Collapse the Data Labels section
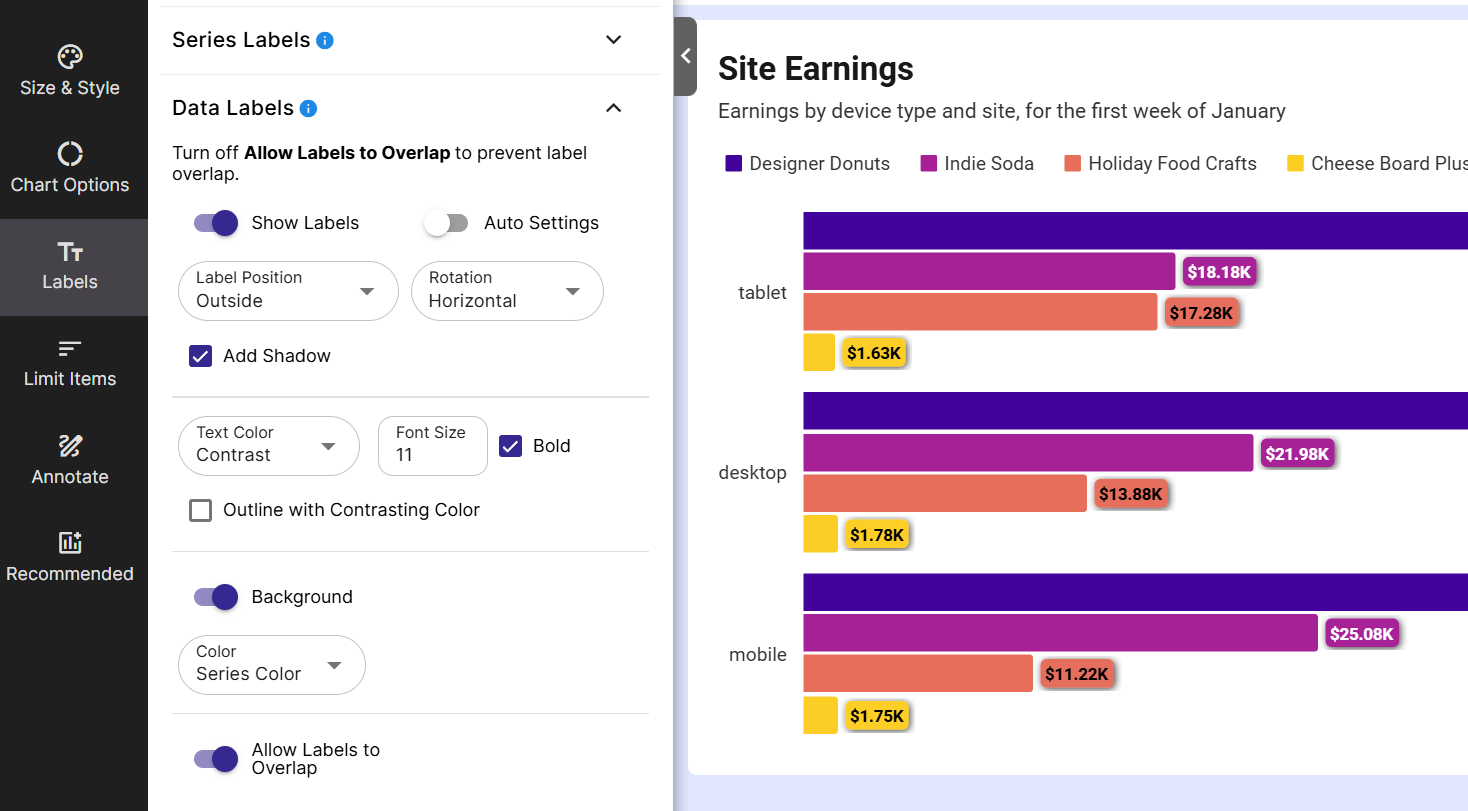1468x811 pixels. point(613,107)
